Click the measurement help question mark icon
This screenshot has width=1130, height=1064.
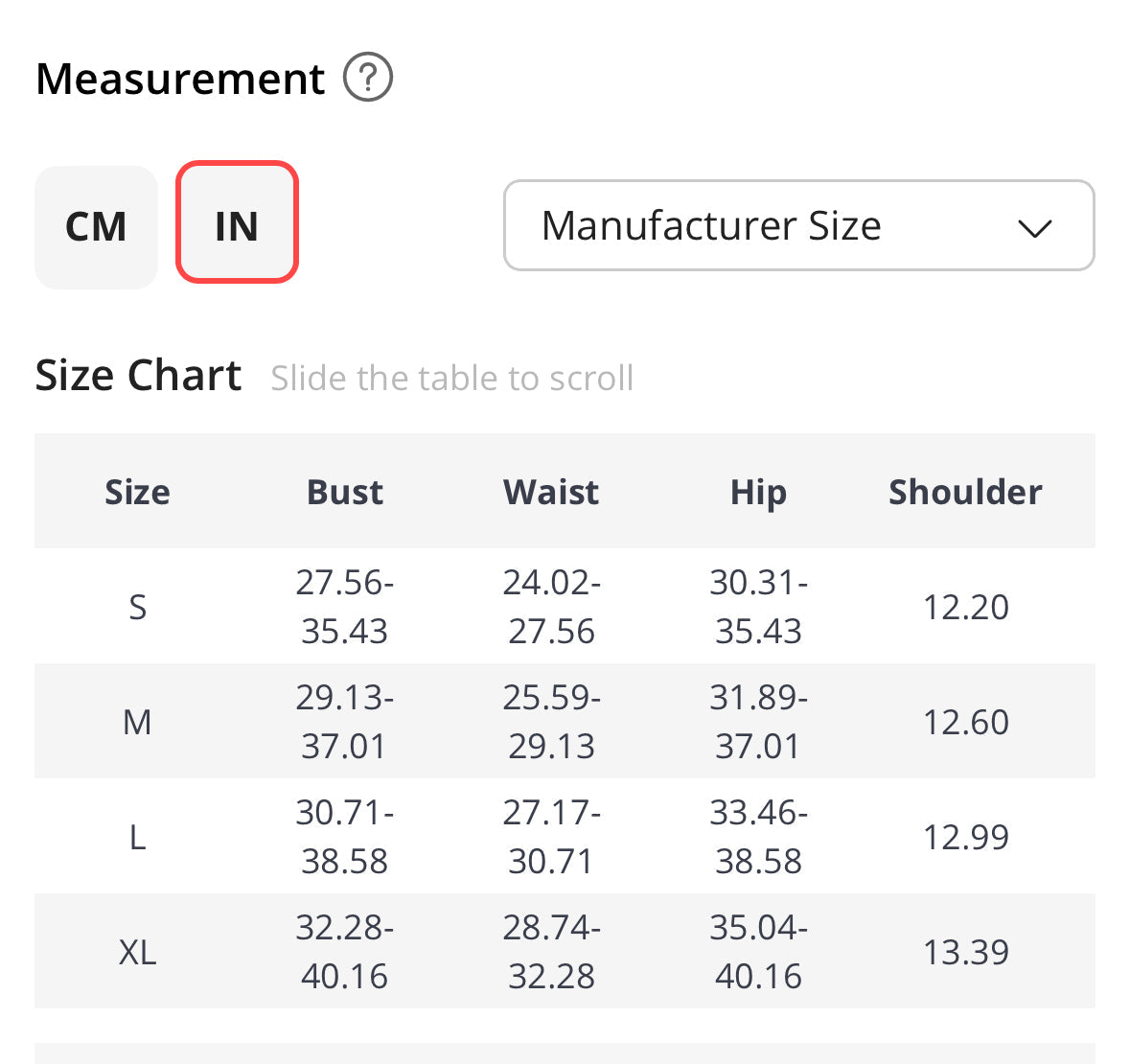[x=368, y=78]
